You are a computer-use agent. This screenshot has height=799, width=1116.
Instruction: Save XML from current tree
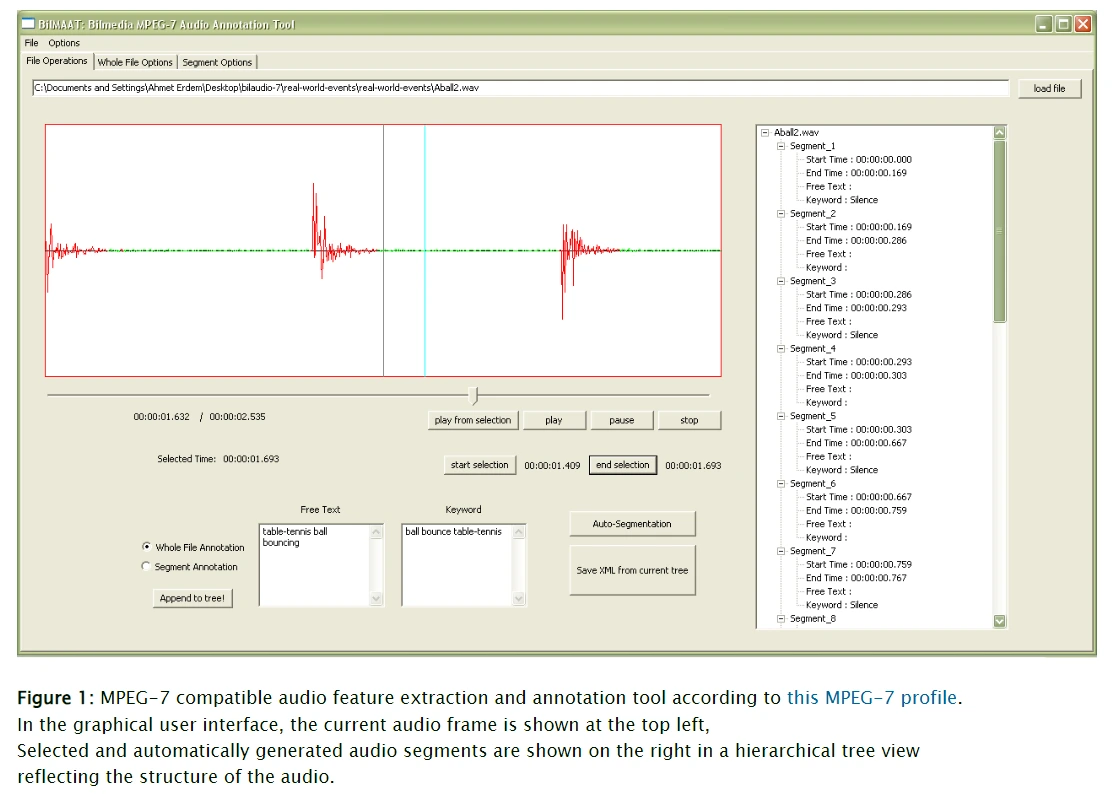point(632,570)
